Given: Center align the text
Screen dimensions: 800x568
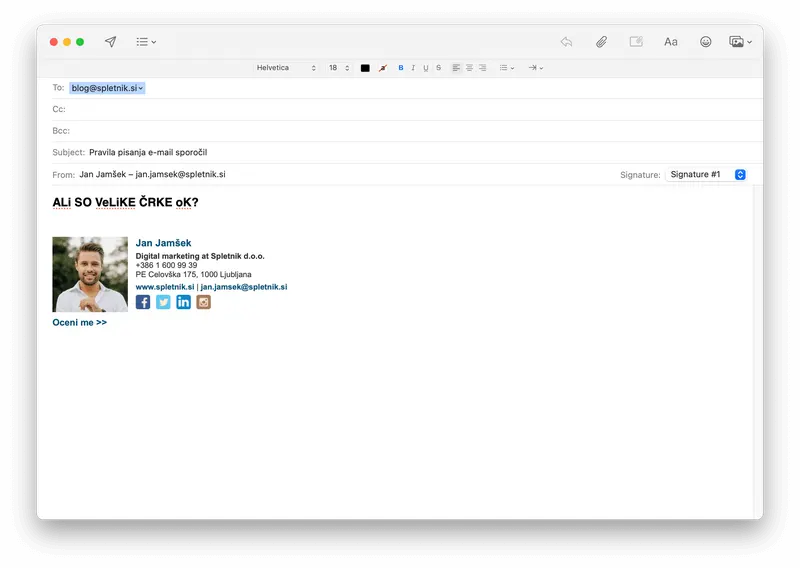Looking at the screenshot, I should pos(469,68).
